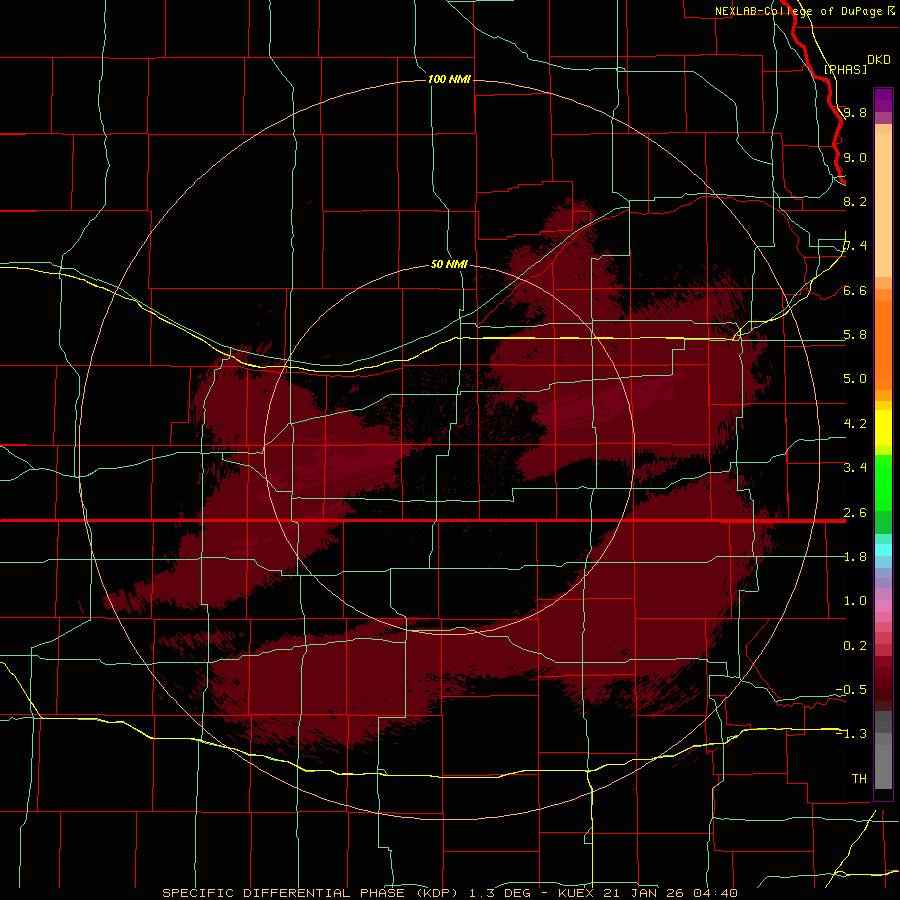The height and width of the screenshot is (900, 900).
Task: Click the TH label on the legend
Action: [859, 778]
